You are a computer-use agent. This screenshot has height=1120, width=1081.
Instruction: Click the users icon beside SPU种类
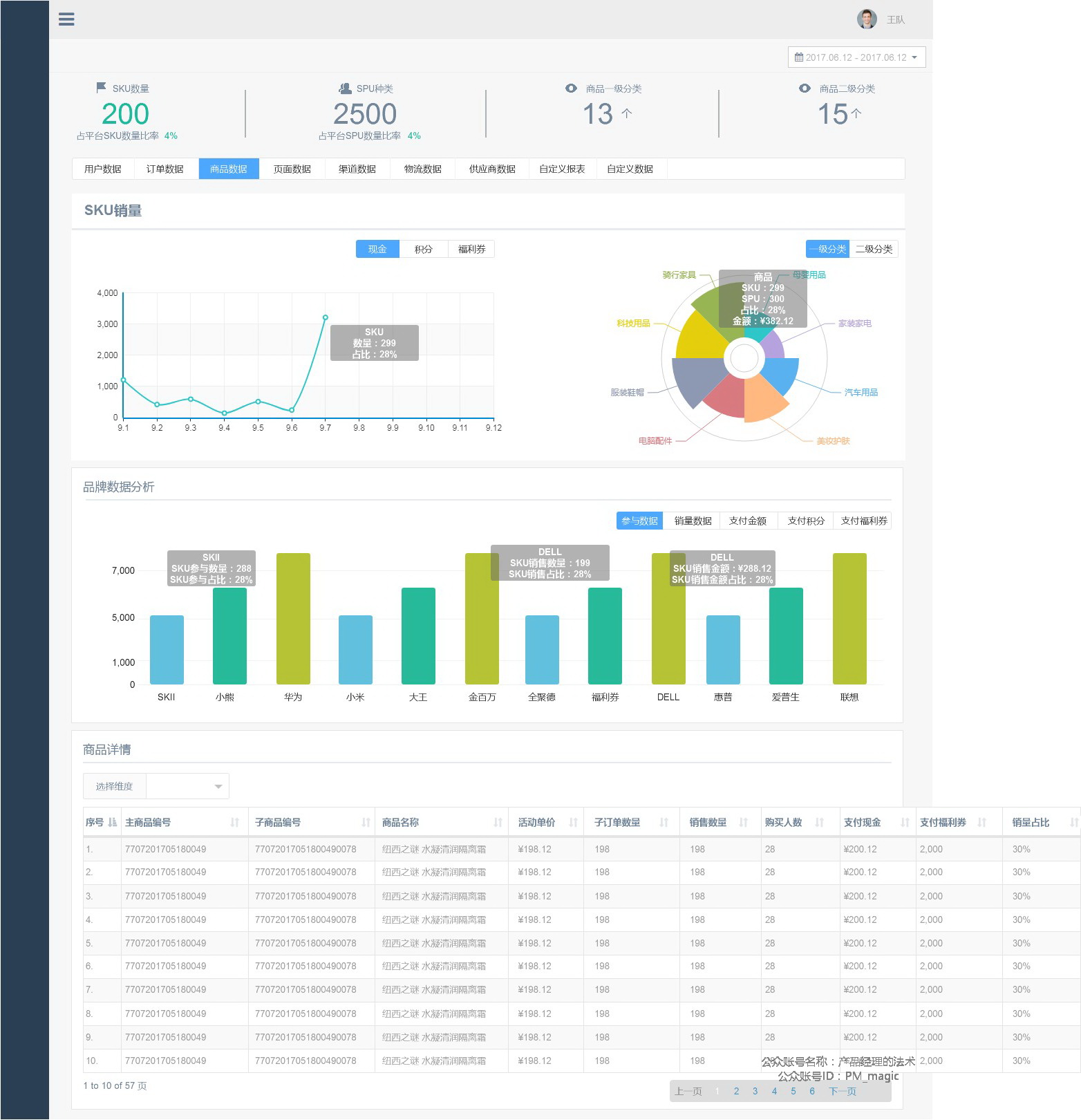coord(345,88)
